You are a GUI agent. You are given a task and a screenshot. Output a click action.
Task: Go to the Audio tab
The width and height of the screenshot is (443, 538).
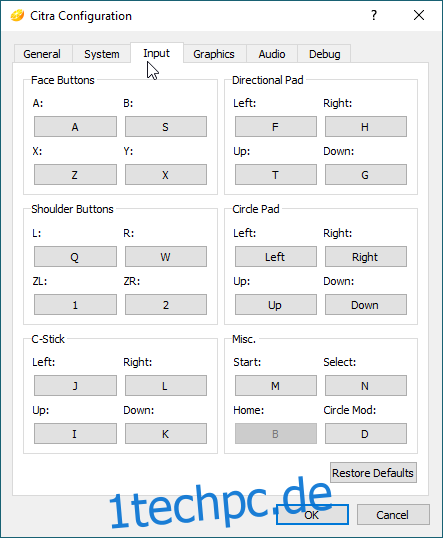(272, 54)
